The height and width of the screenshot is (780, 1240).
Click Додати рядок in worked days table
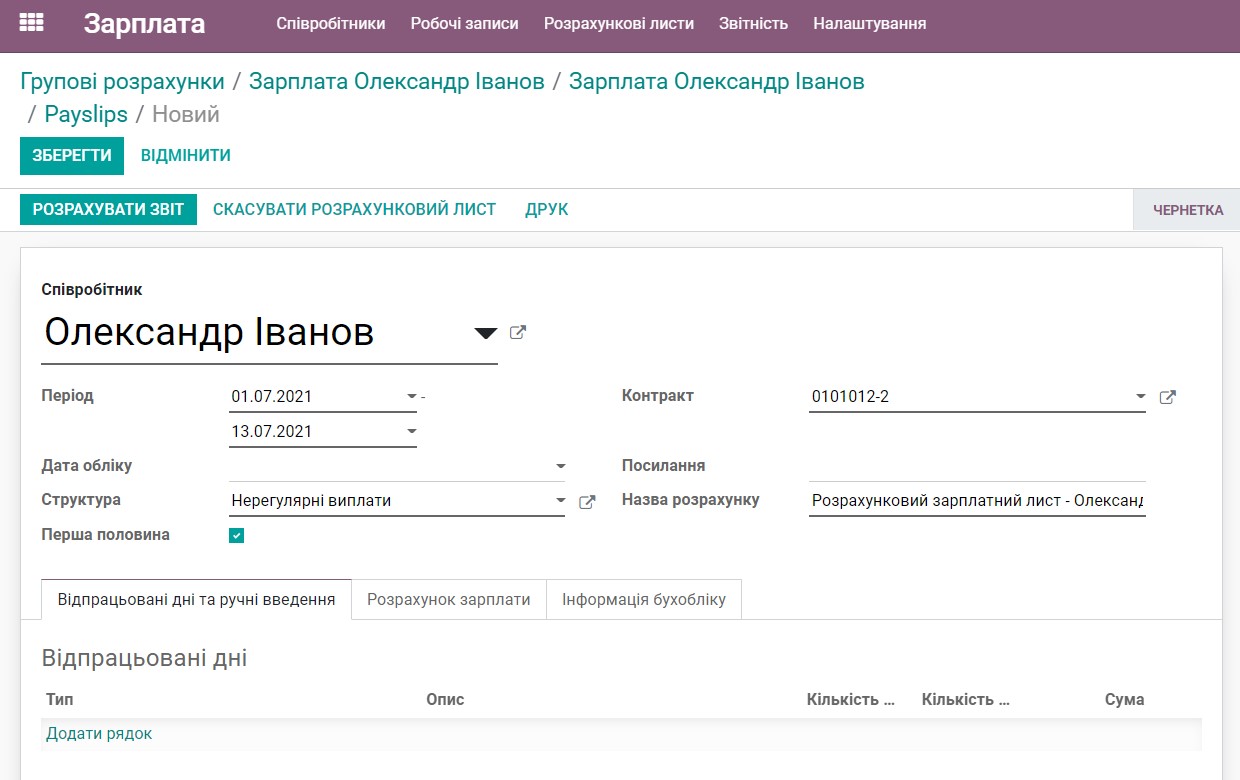click(x=97, y=733)
